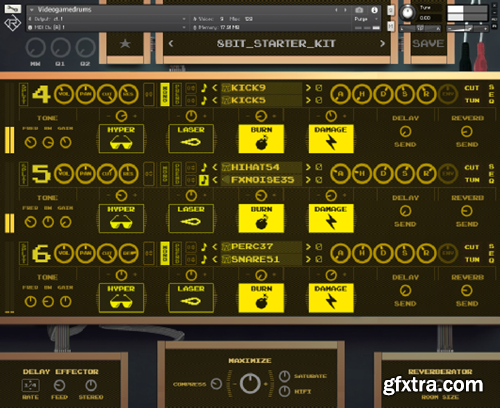The image size is (500, 408).
Task: Click the large MAXIMIZE knob
Action: pyautogui.click(x=250, y=383)
